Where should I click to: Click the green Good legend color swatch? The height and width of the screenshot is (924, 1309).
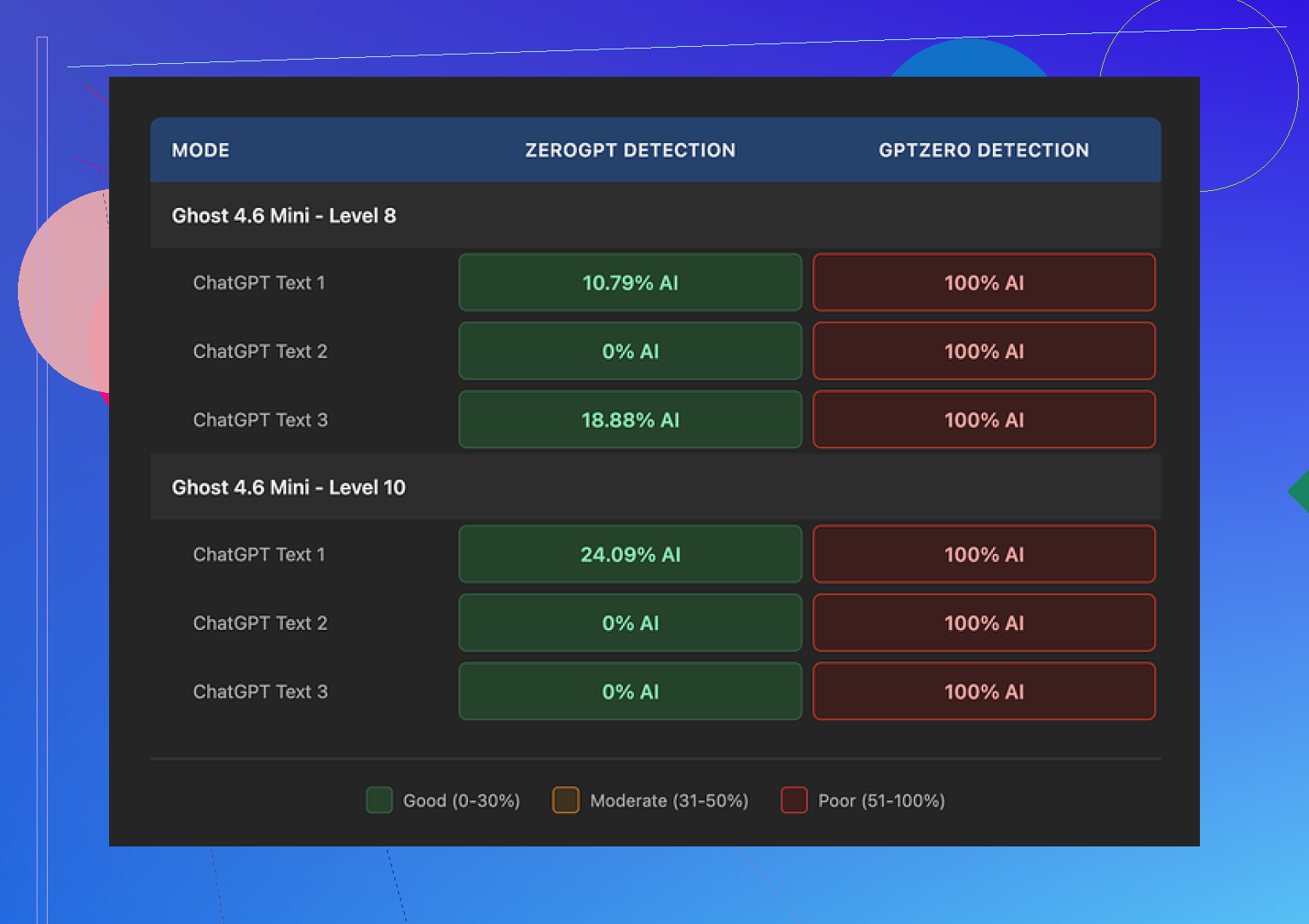point(379,800)
